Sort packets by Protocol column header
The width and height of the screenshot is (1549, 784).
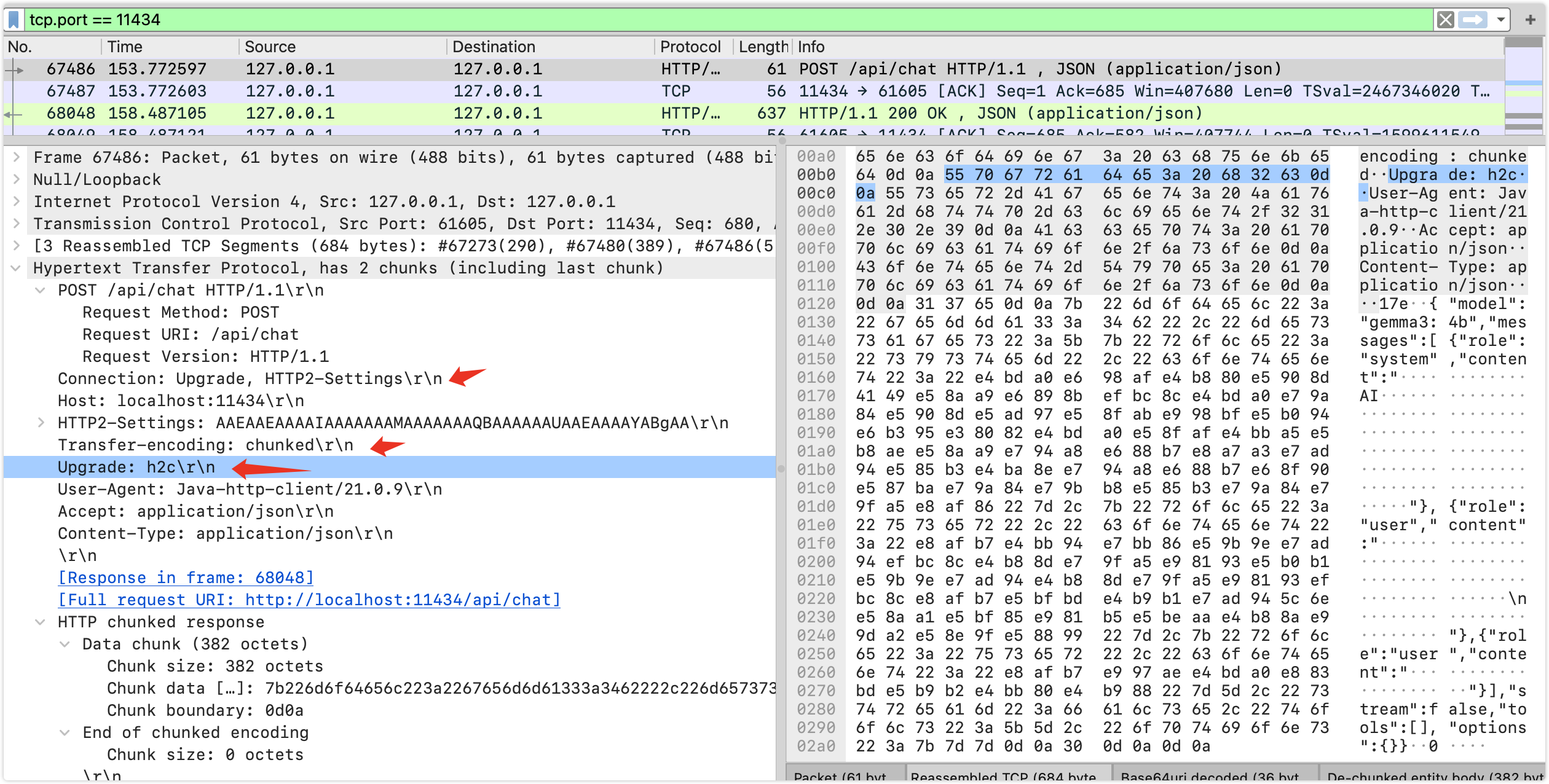(x=690, y=47)
